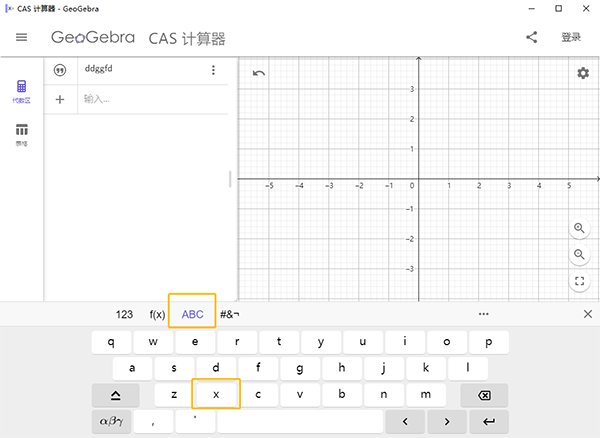The height and width of the screenshot is (438, 600).
Task: Click the enter return key
Action: coord(489,422)
